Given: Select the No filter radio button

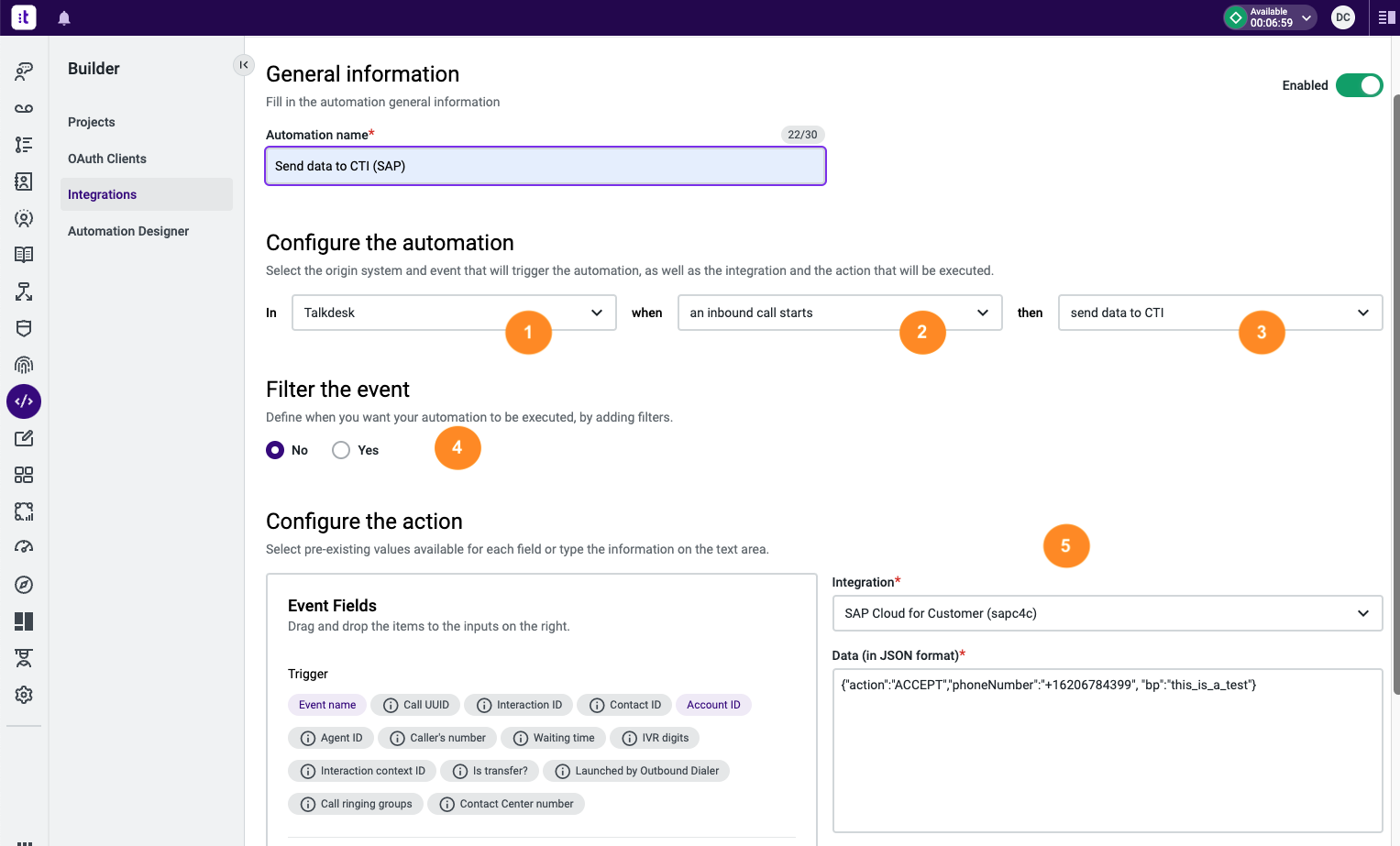Looking at the screenshot, I should pos(275,450).
